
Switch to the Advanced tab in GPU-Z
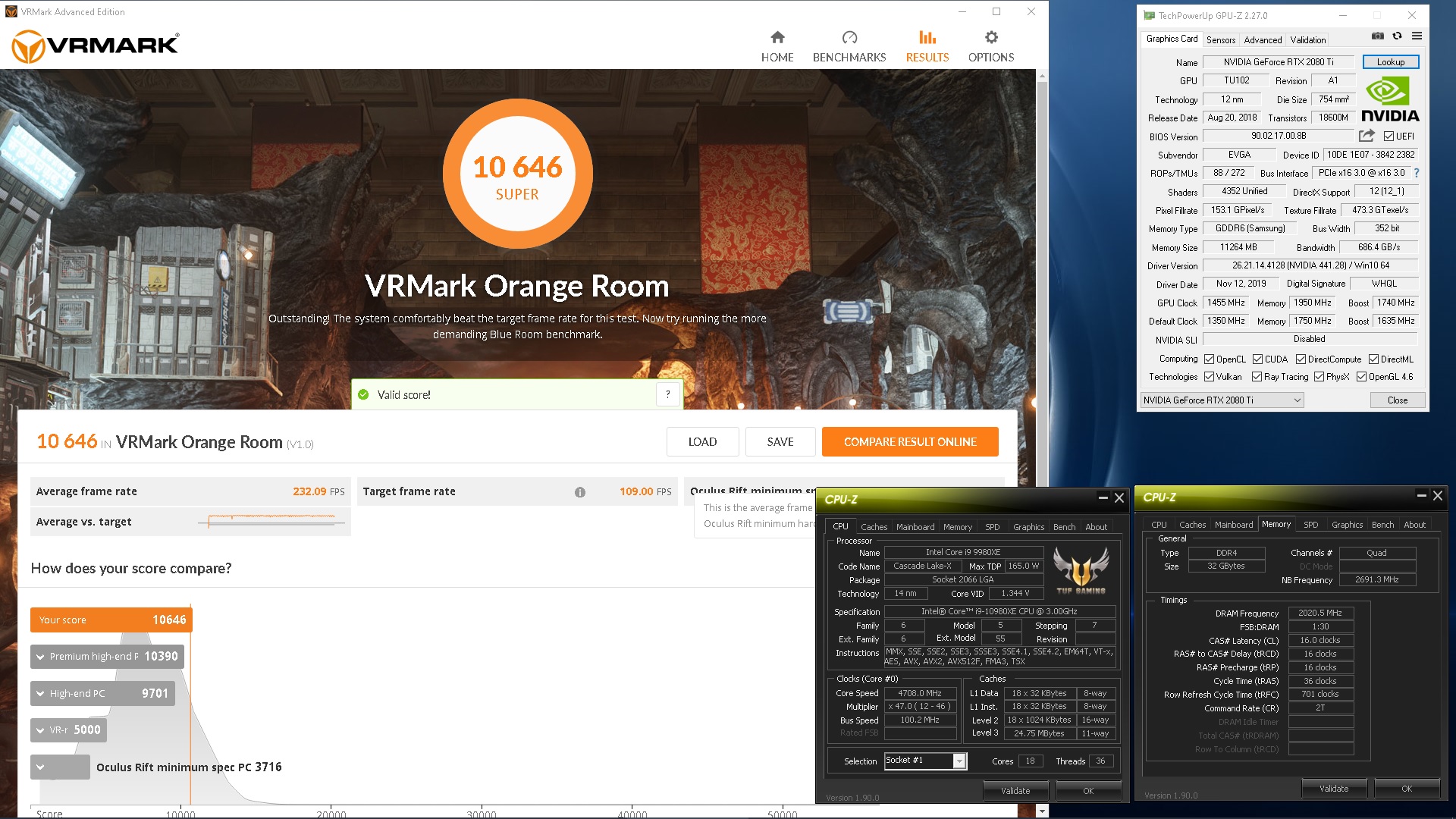click(x=1263, y=40)
